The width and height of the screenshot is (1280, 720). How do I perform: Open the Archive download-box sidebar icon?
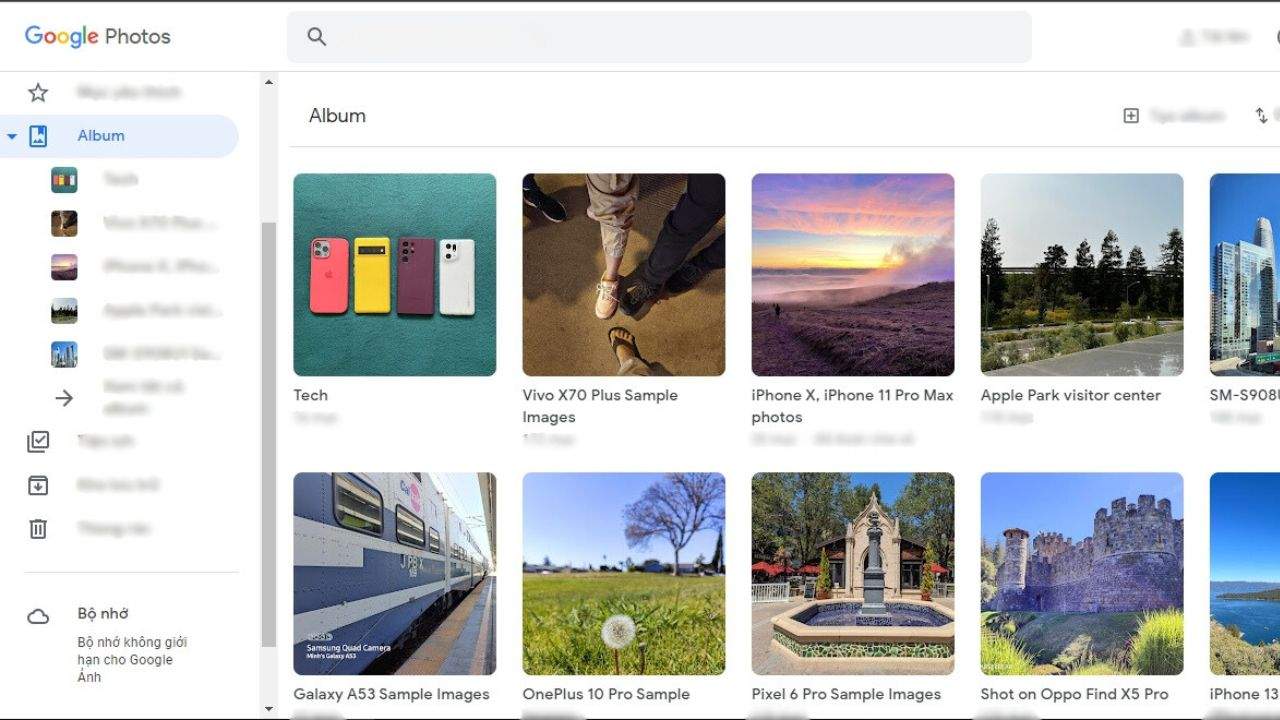click(38, 485)
